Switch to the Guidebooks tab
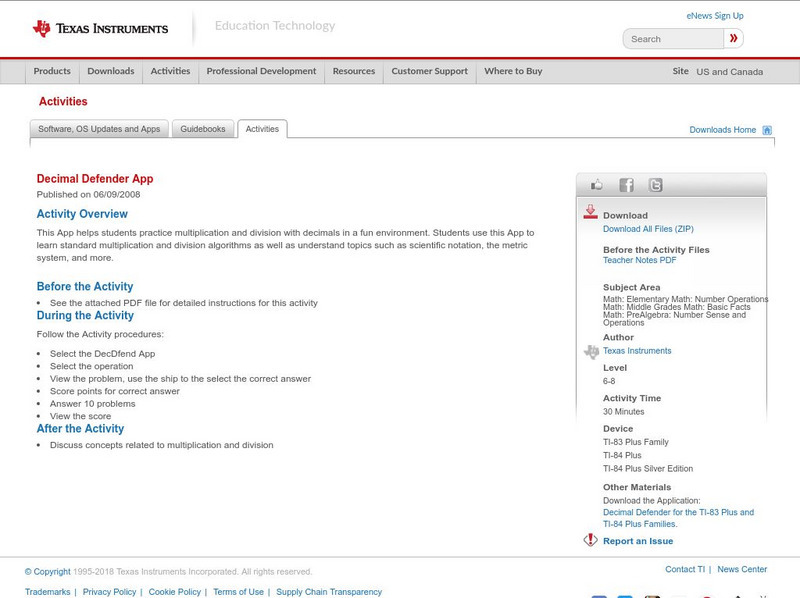The width and height of the screenshot is (800, 598). (203, 129)
